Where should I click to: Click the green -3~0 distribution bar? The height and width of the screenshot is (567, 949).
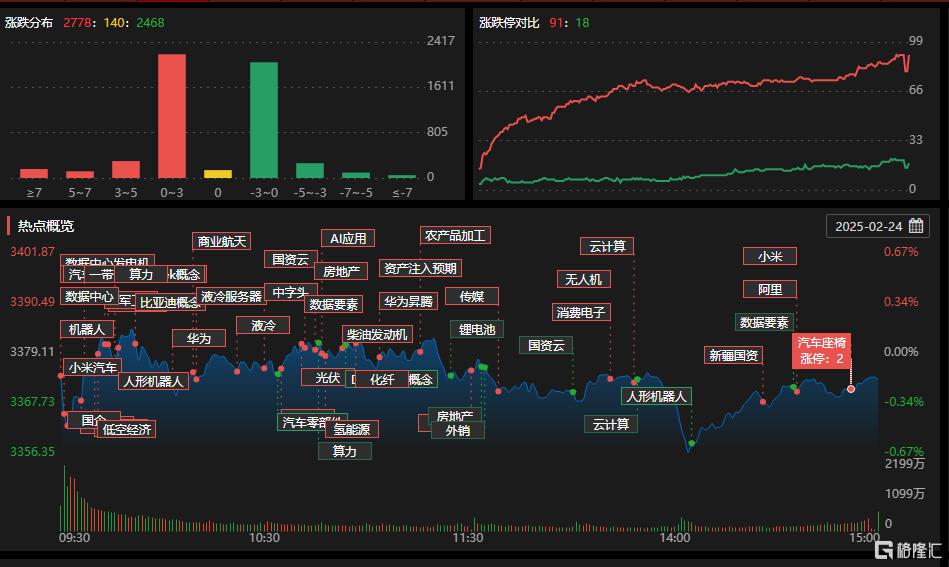pos(264,120)
